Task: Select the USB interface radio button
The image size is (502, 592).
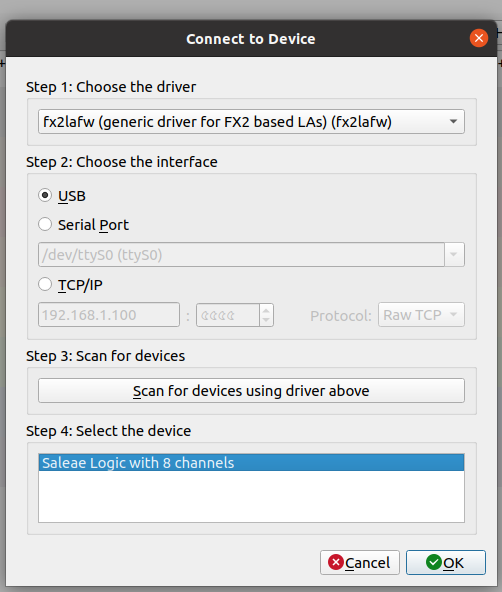Action: tap(45, 195)
